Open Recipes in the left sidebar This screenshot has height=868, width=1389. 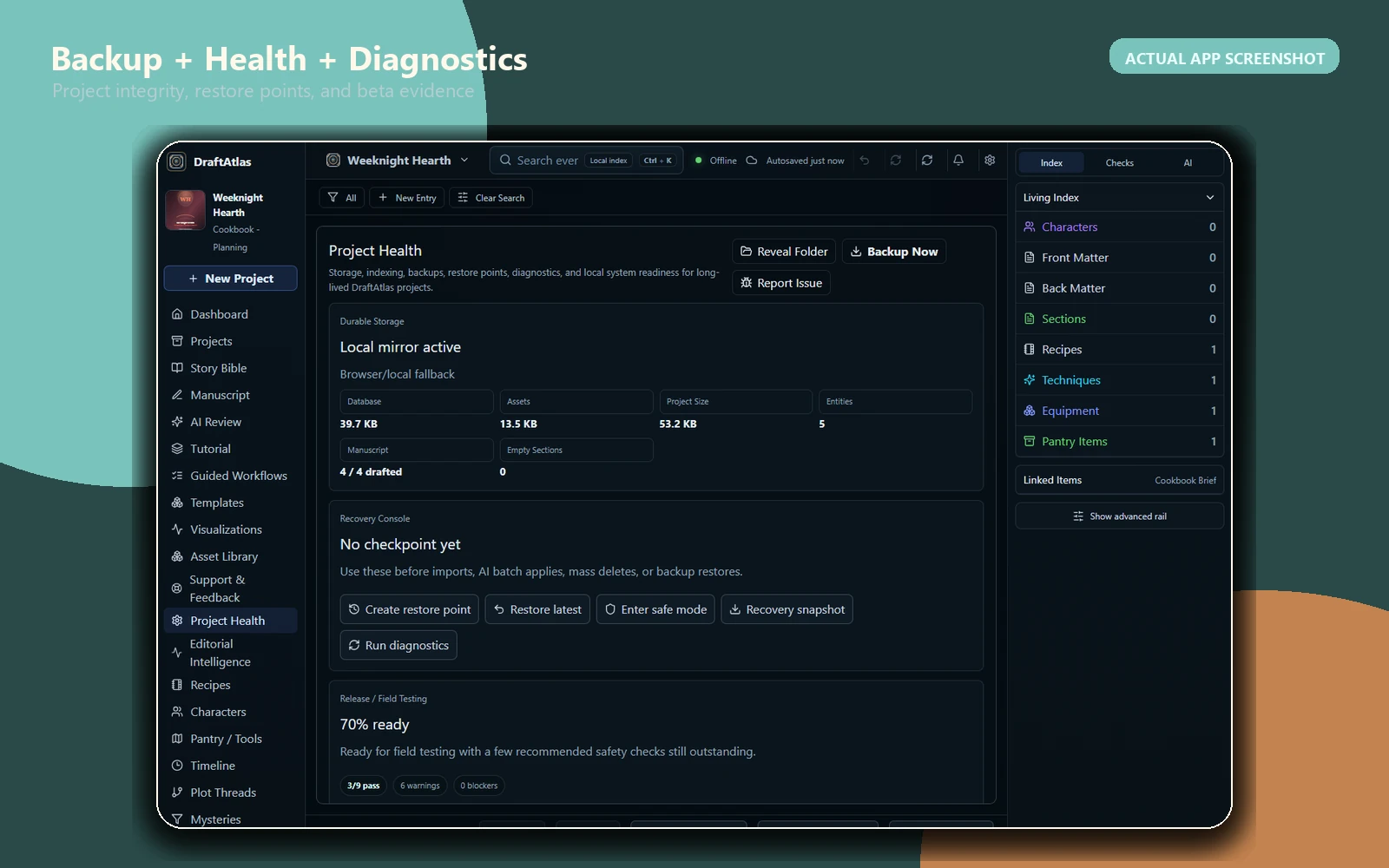(230, 685)
